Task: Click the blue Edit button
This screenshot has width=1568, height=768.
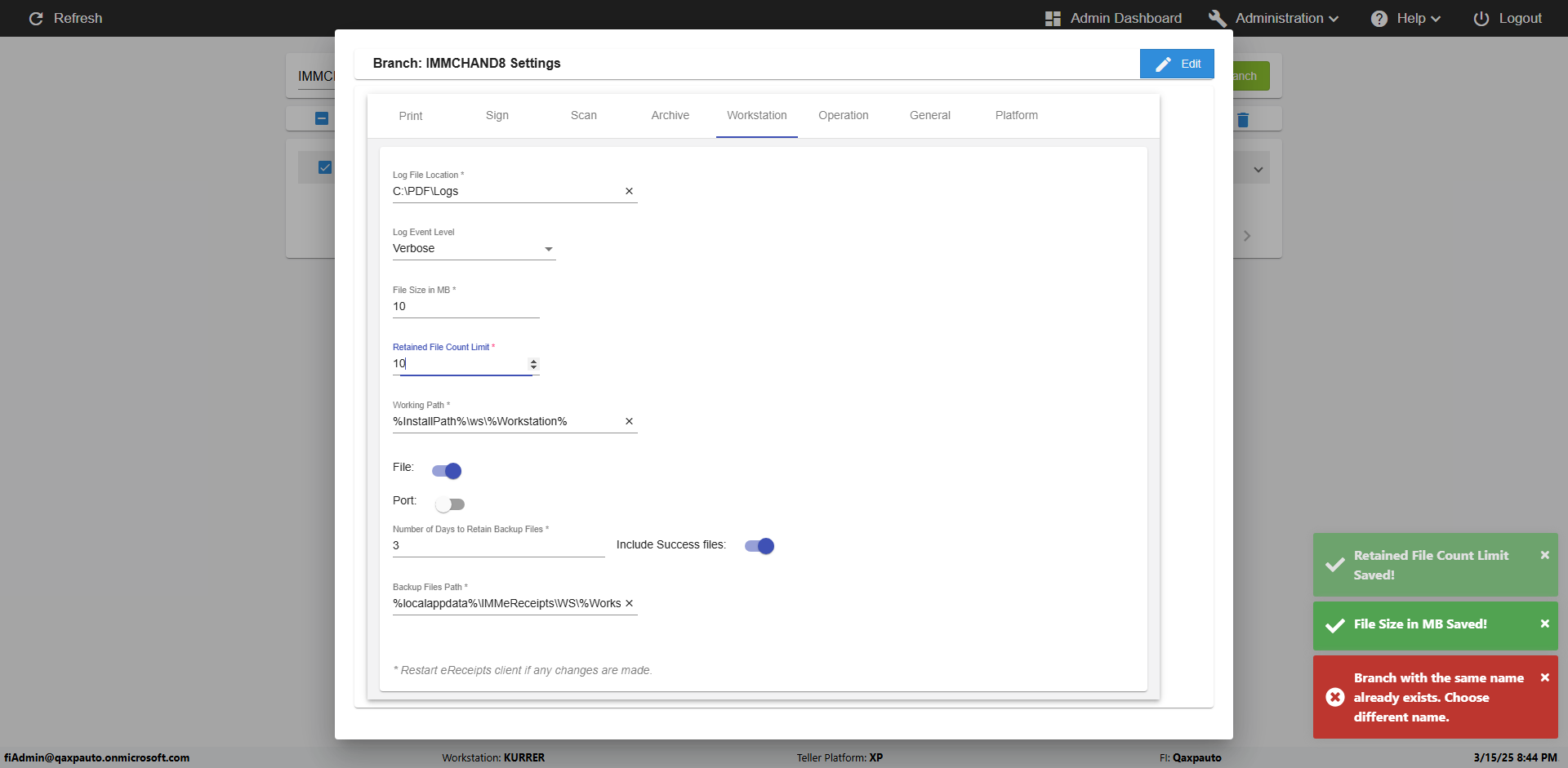Action: tap(1177, 64)
